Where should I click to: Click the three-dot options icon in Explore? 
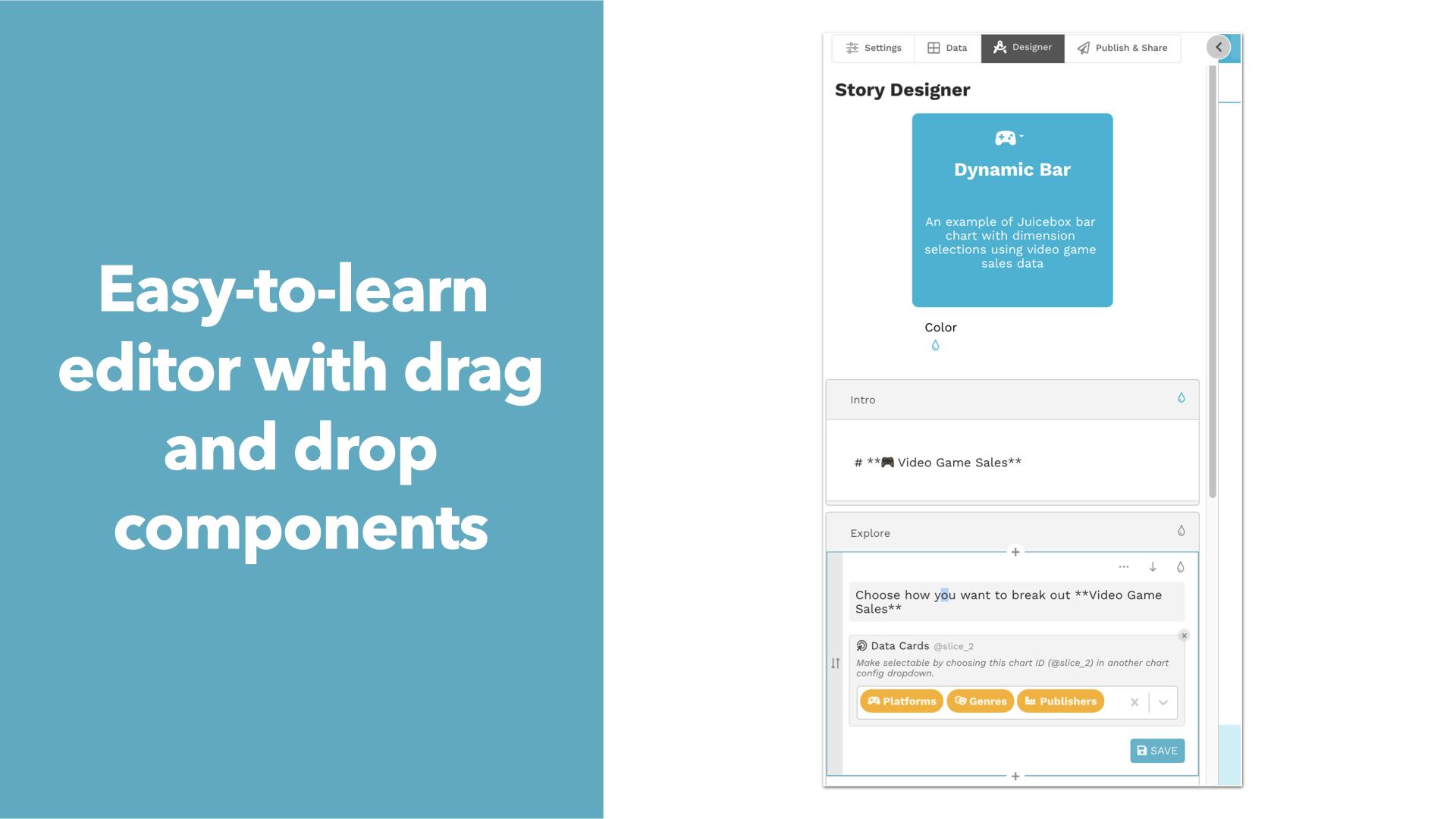(1123, 566)
